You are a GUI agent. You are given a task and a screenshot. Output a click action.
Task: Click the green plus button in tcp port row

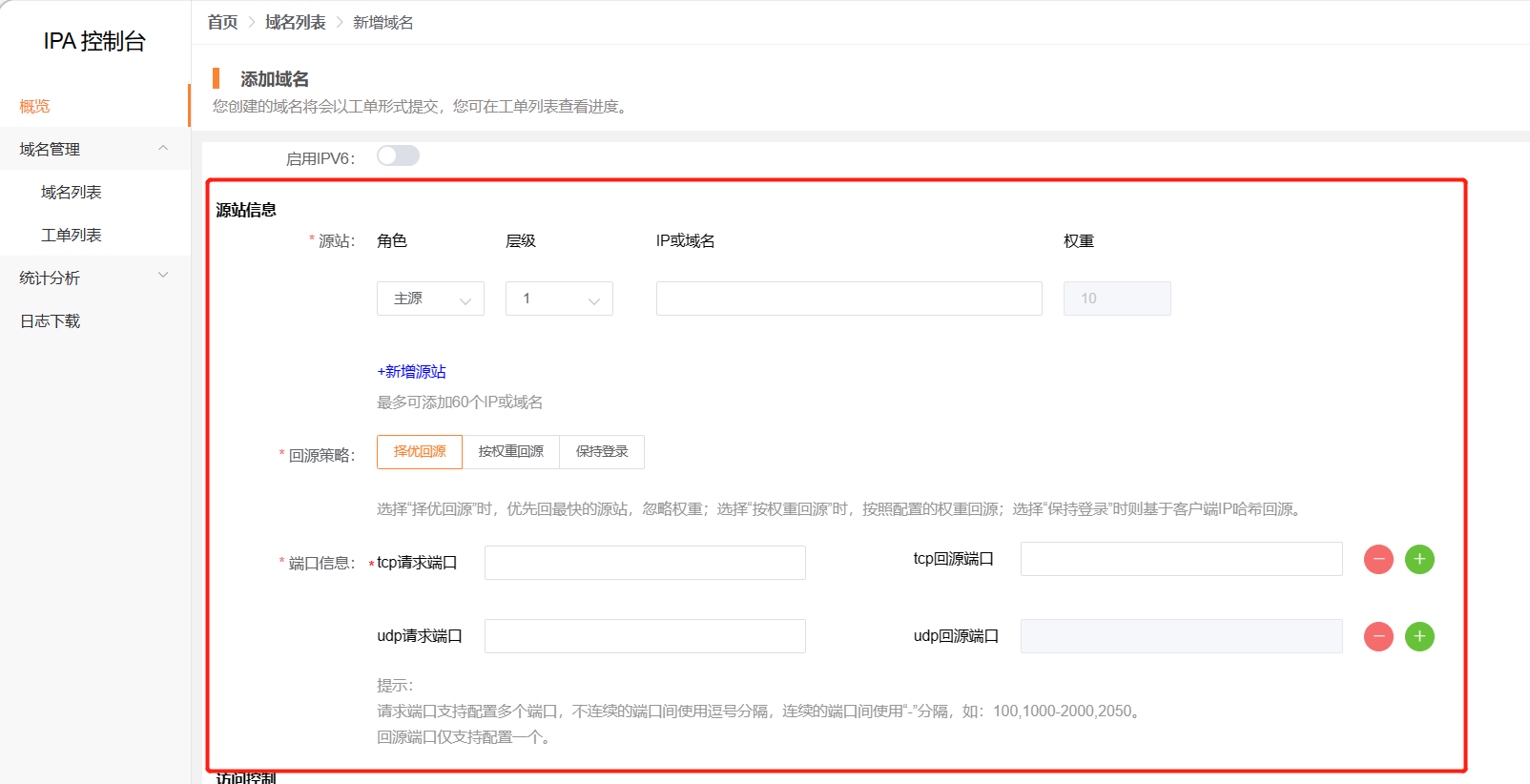click(1419, 560)
